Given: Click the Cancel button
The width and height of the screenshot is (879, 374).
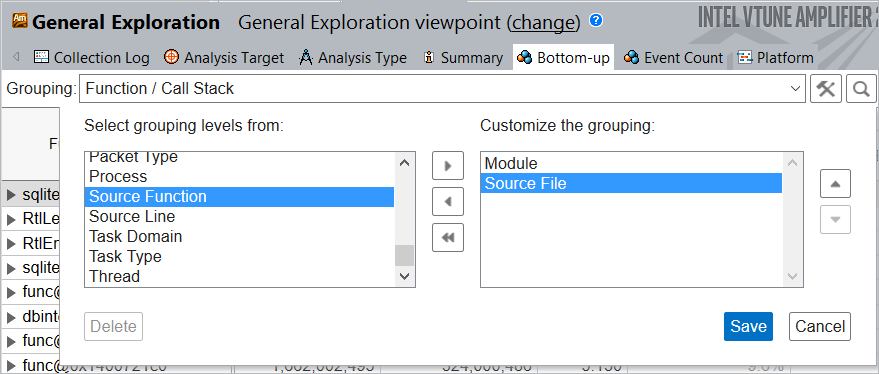Looking at the screenshot, I should (820, 326).
